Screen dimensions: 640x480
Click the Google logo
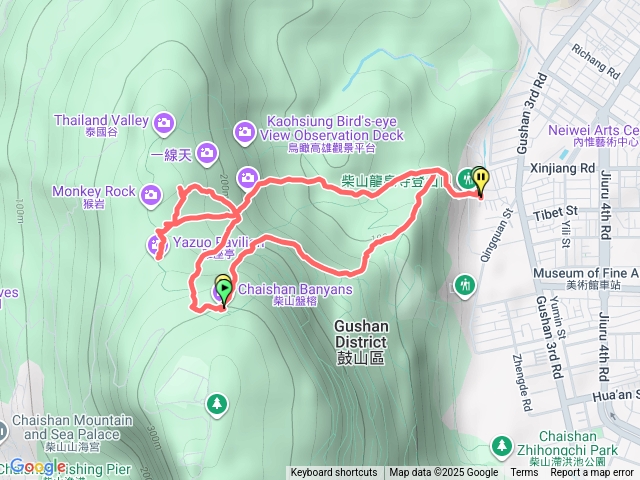pyautogui.click(x=37, y=467)
